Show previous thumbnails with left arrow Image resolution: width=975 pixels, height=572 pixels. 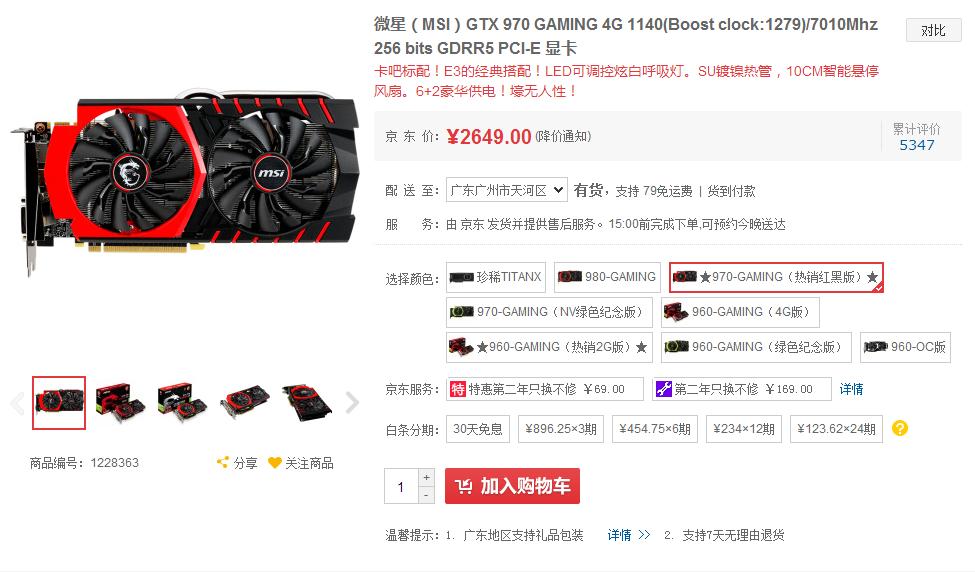pyautogui.click(x=17, y=403)
